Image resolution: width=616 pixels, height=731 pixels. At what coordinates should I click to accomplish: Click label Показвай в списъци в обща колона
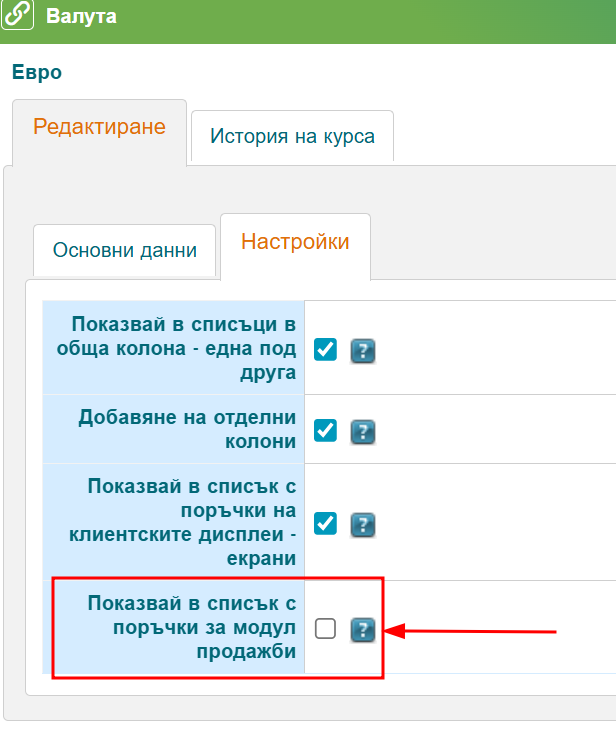pos(176,348)
